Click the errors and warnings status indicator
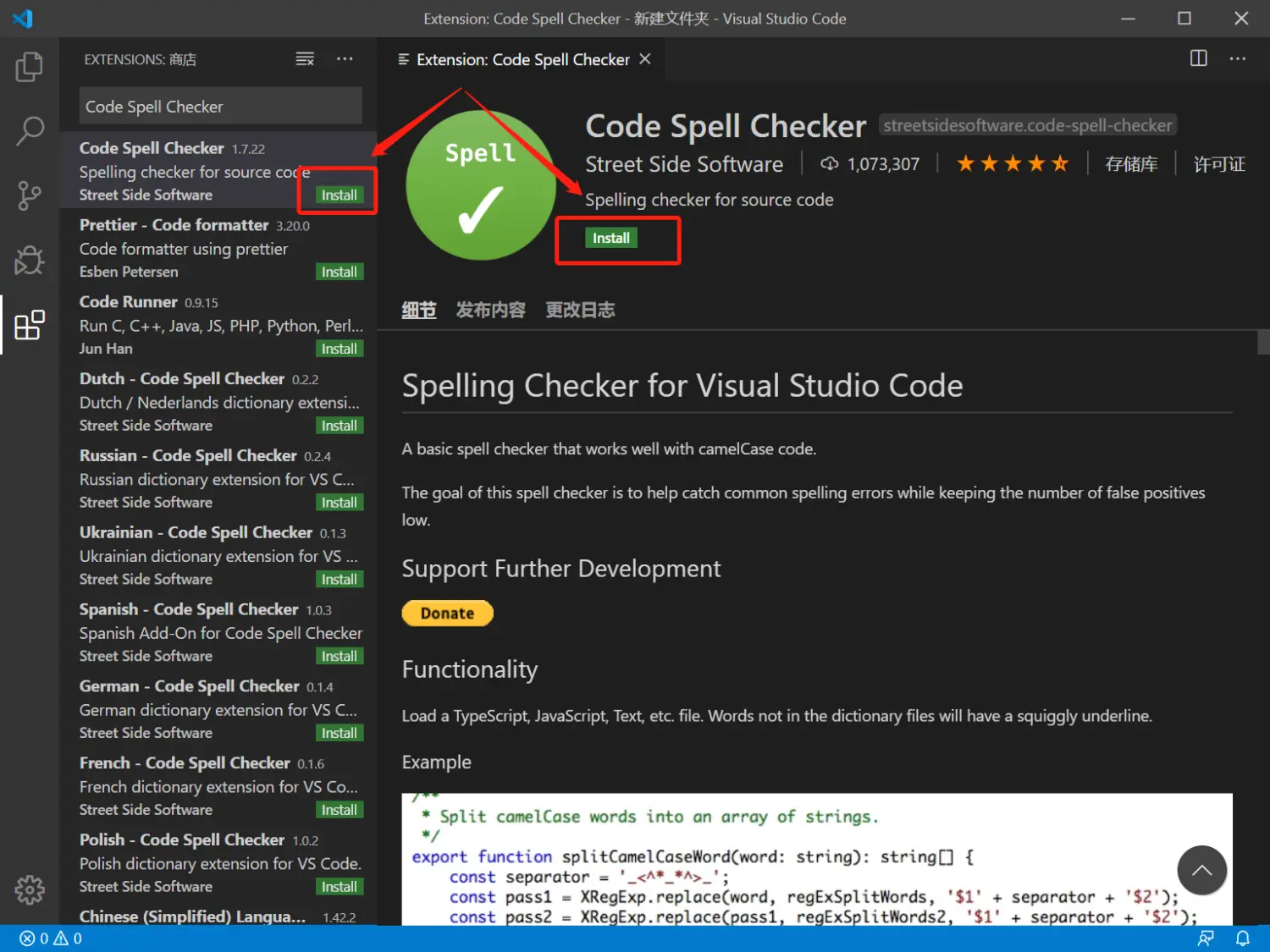This screenshot has width=1270, height=952. click(x=51, y=938)
